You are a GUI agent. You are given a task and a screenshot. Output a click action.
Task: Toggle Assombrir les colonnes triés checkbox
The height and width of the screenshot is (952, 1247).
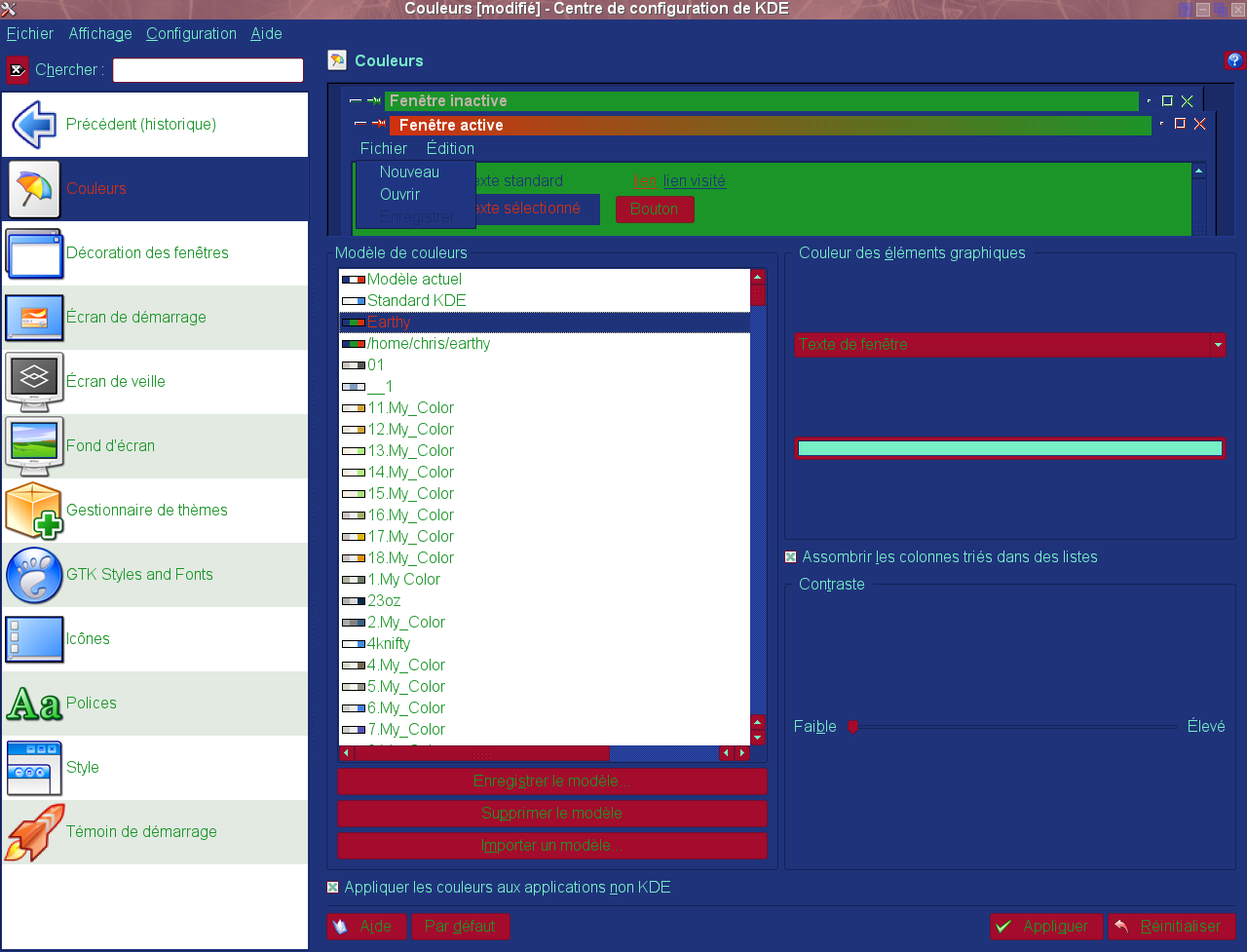[x=791, y=557]
